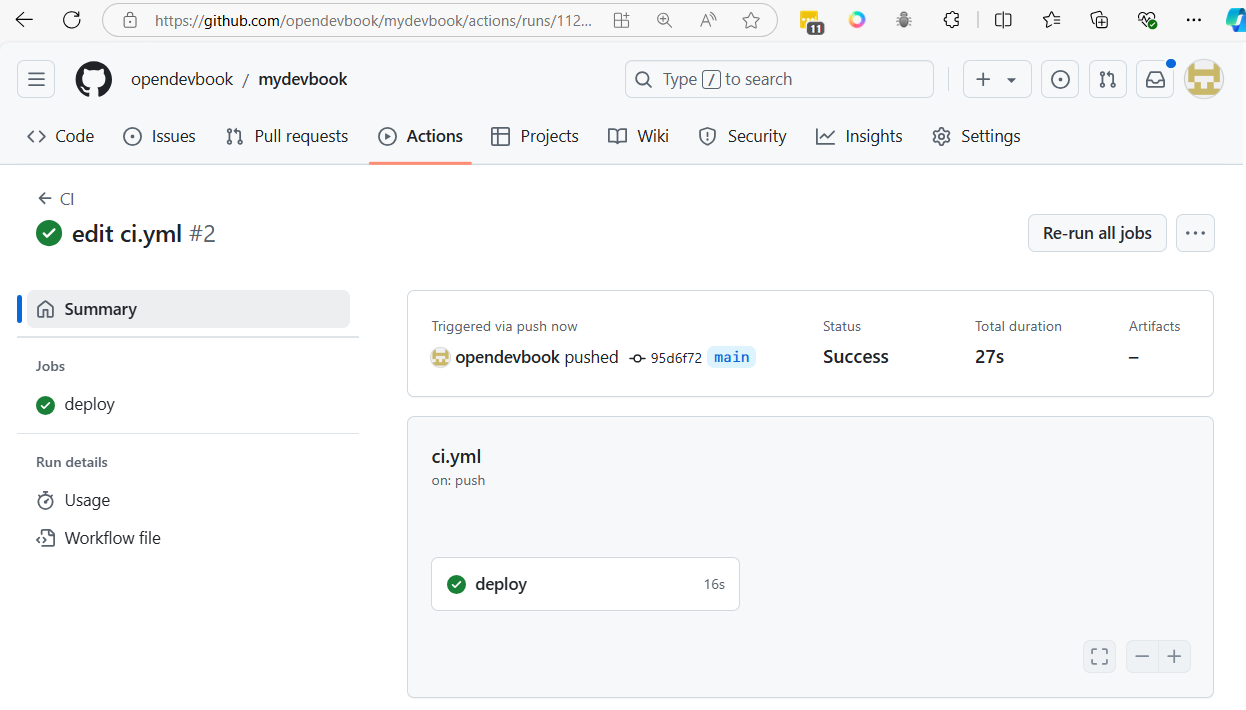Select deploy job in the sidebar

[89, 404]
